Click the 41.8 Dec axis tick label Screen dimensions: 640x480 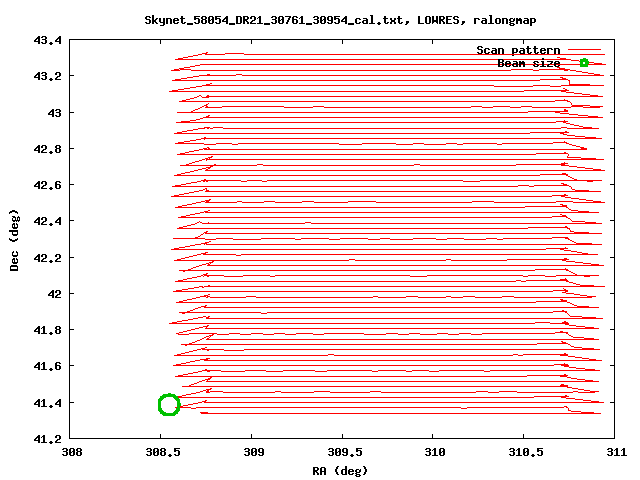click(48, 330)
